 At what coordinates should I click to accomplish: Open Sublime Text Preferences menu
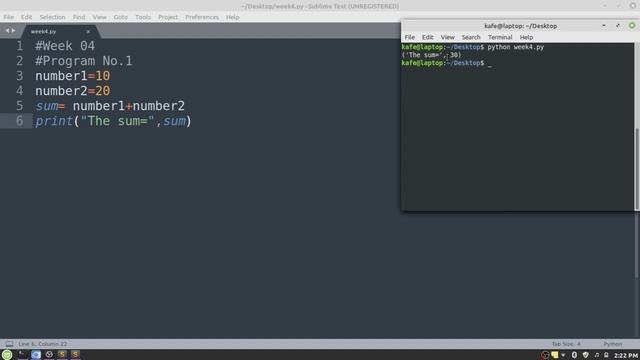[x=202, y=17]
